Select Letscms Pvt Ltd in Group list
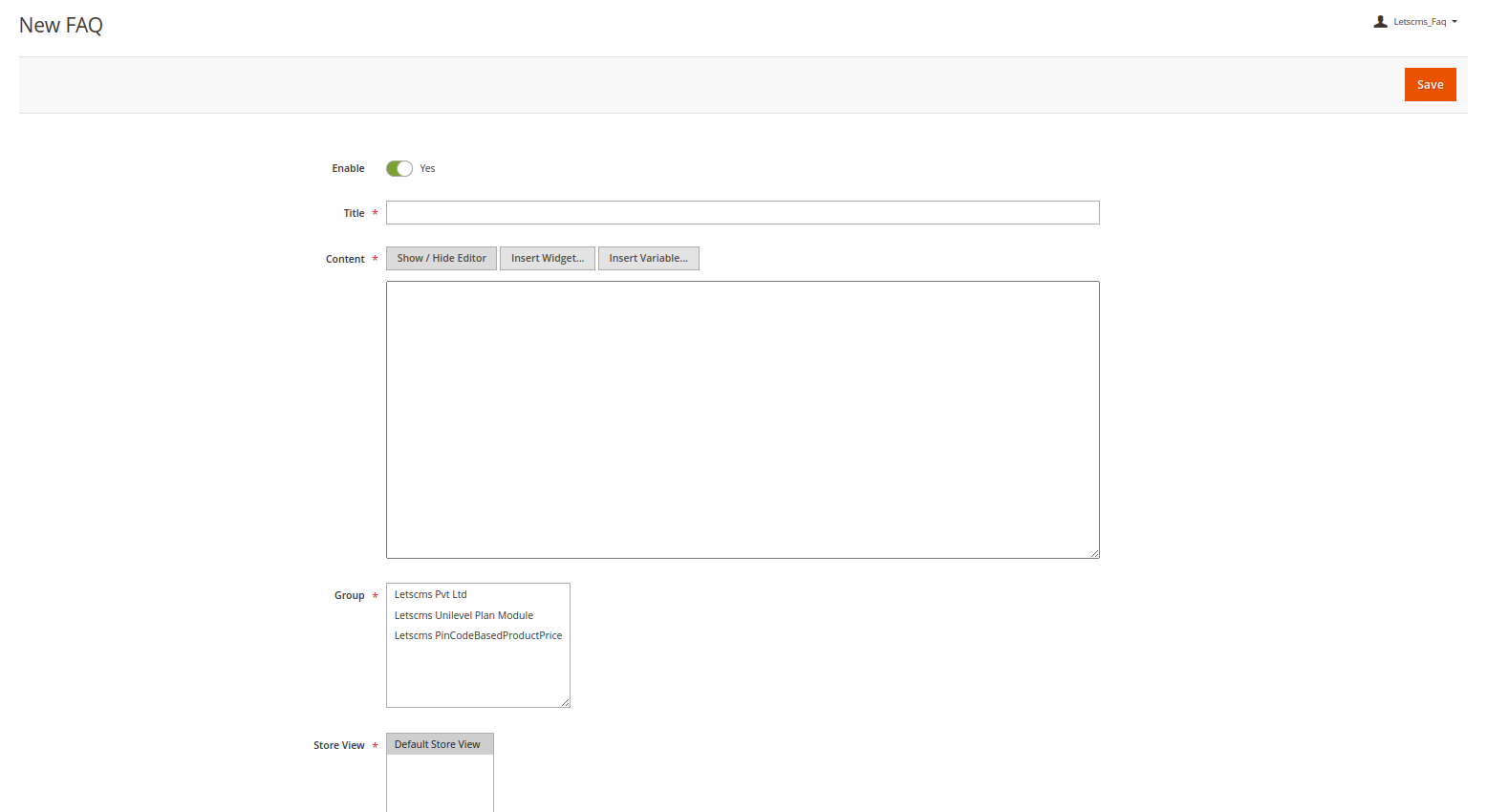Image resolution: width=1487 pixels, height=812 pixels. [x=430, y=594]
